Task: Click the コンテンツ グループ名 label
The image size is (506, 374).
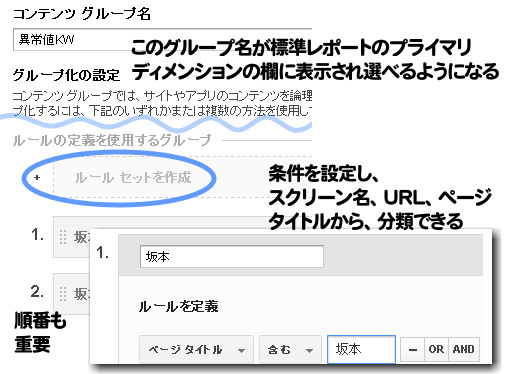Action: coord(82,14)
